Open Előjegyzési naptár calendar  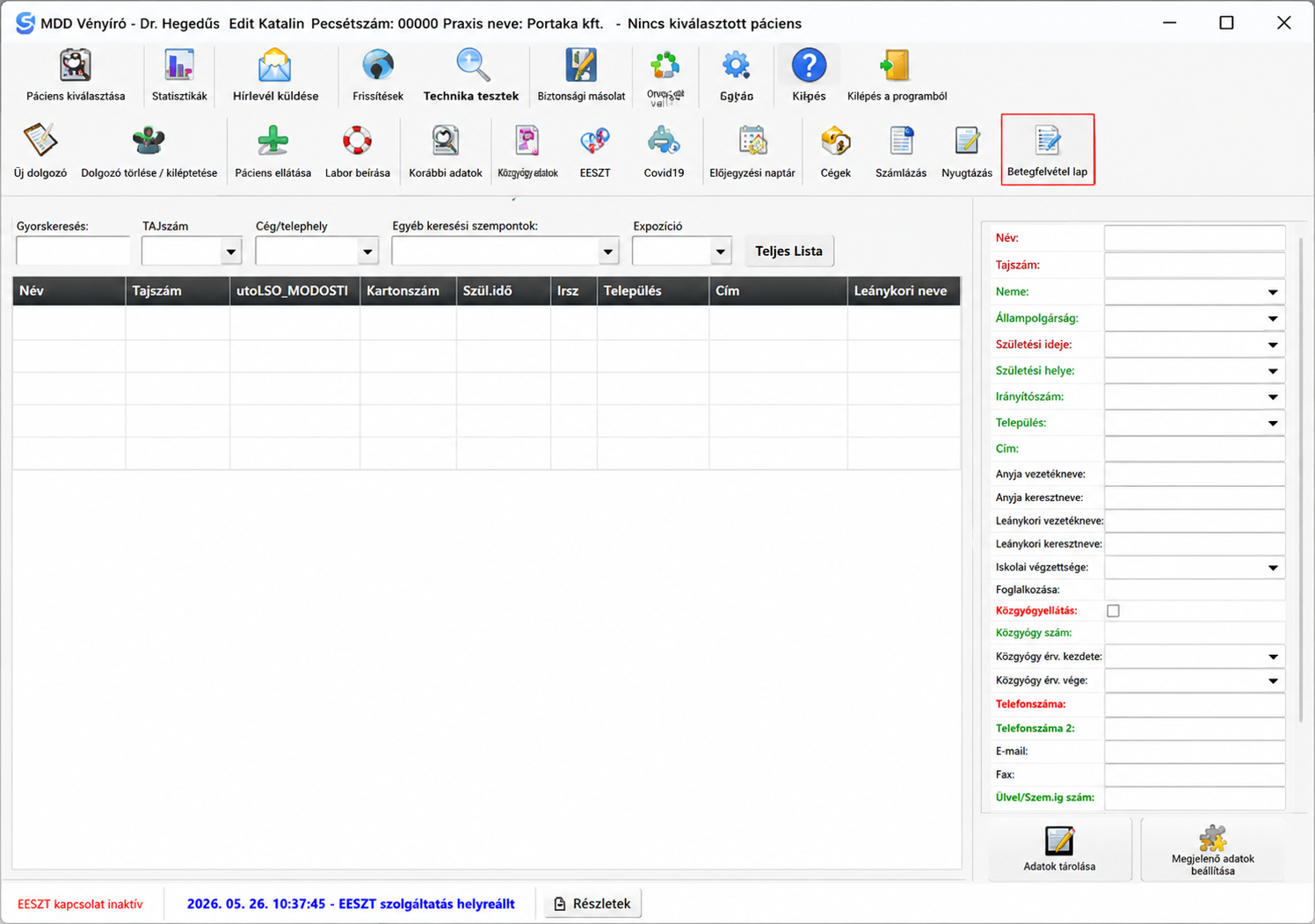[x=752, y=152]
